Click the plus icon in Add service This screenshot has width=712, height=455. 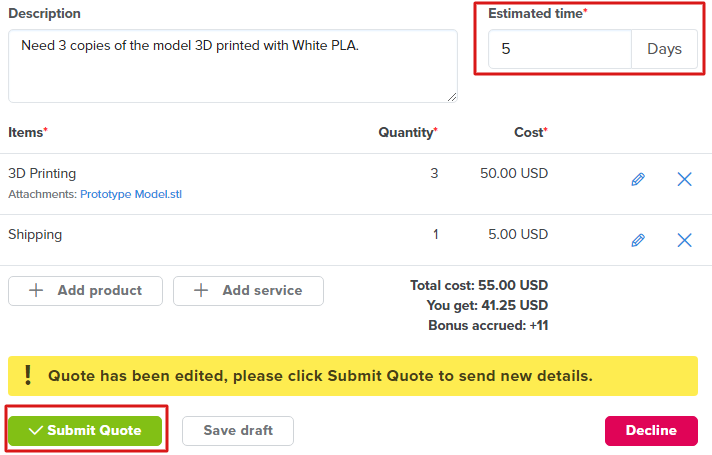[x=201, y=290]
